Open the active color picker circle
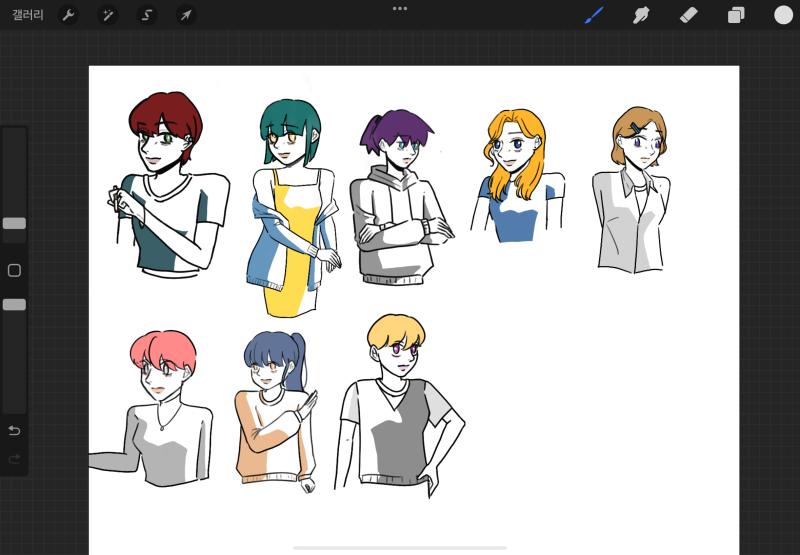The height and width of the screenshot is (555, 800). (x=783, y=15)
